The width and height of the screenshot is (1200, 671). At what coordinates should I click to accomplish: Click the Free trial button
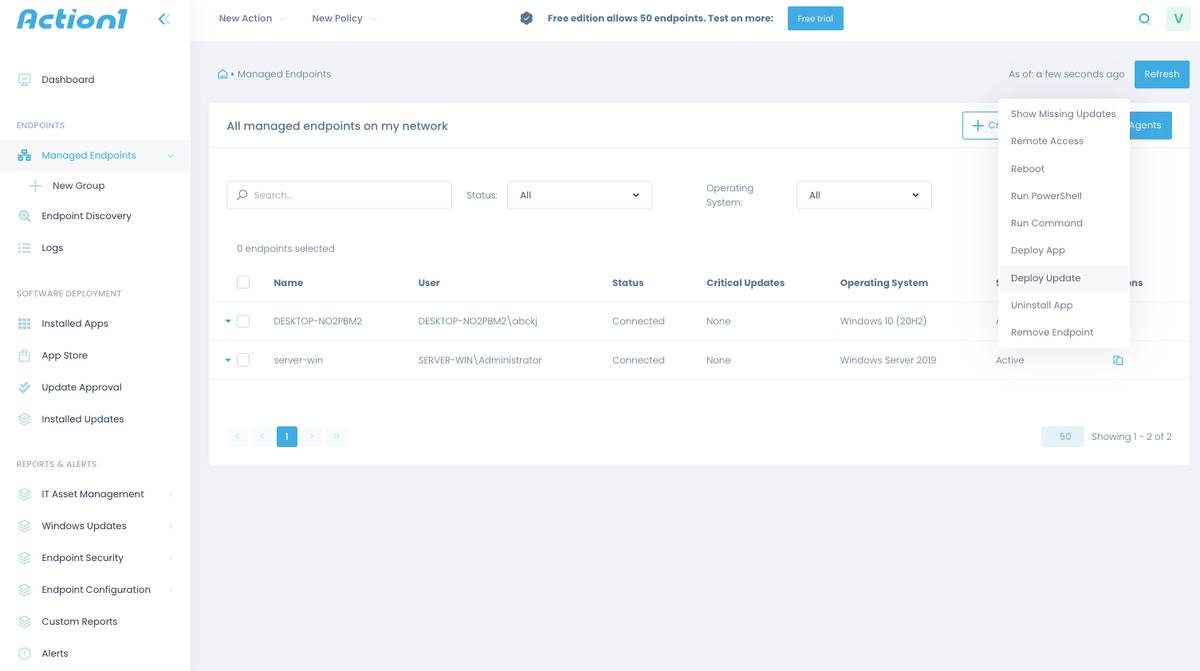coord(815,19)
